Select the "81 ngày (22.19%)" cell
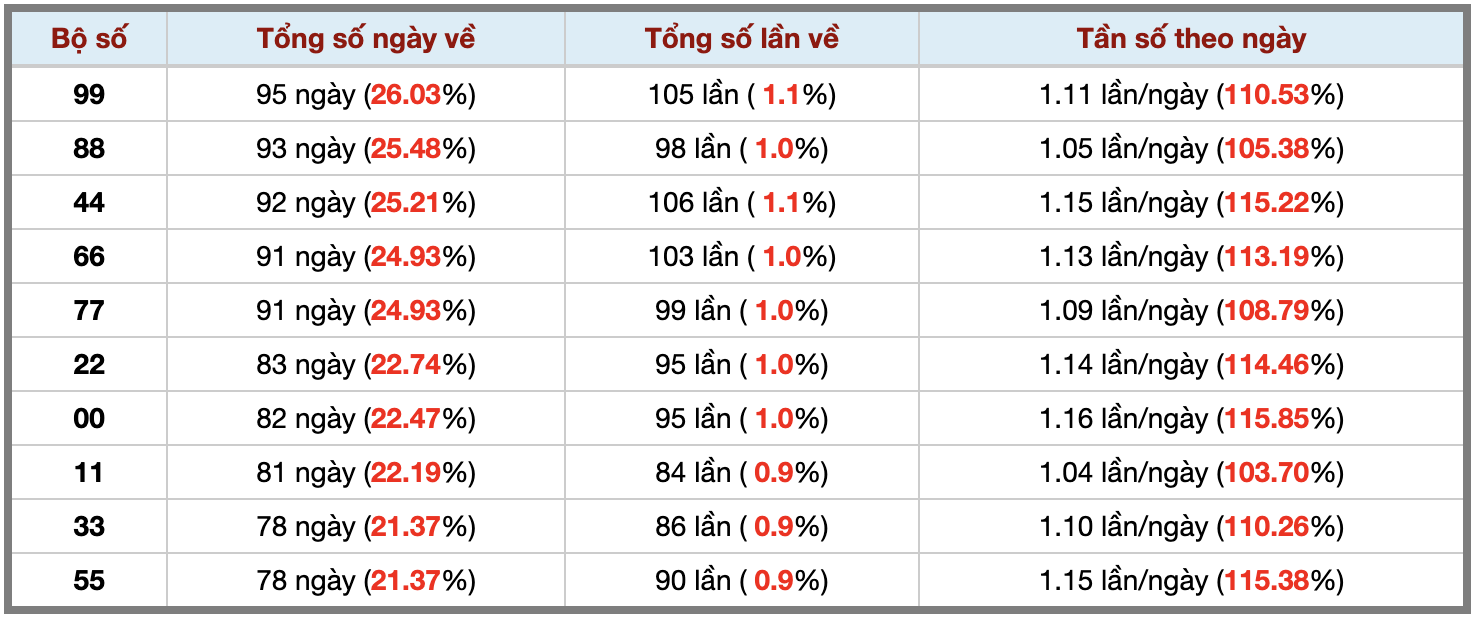 coord(365,473)
